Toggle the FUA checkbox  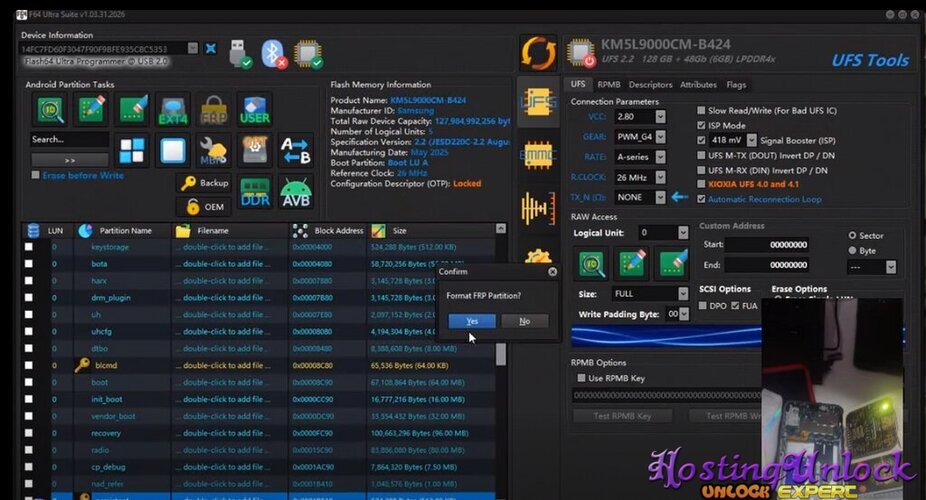pyautogui.click(x=735, y=305)
